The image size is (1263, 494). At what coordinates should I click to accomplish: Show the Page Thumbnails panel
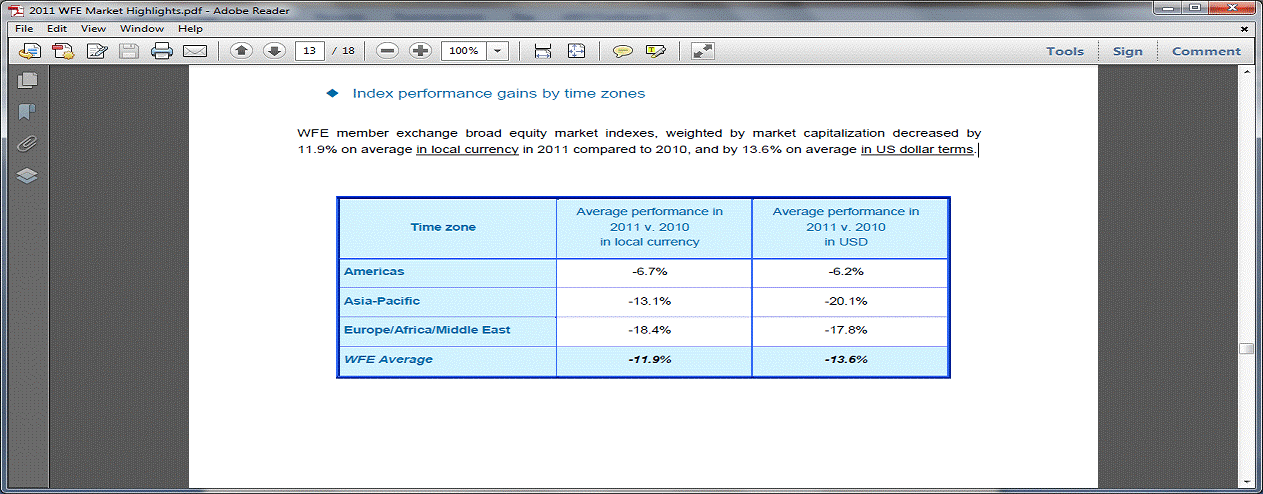[x=27, y=81]
